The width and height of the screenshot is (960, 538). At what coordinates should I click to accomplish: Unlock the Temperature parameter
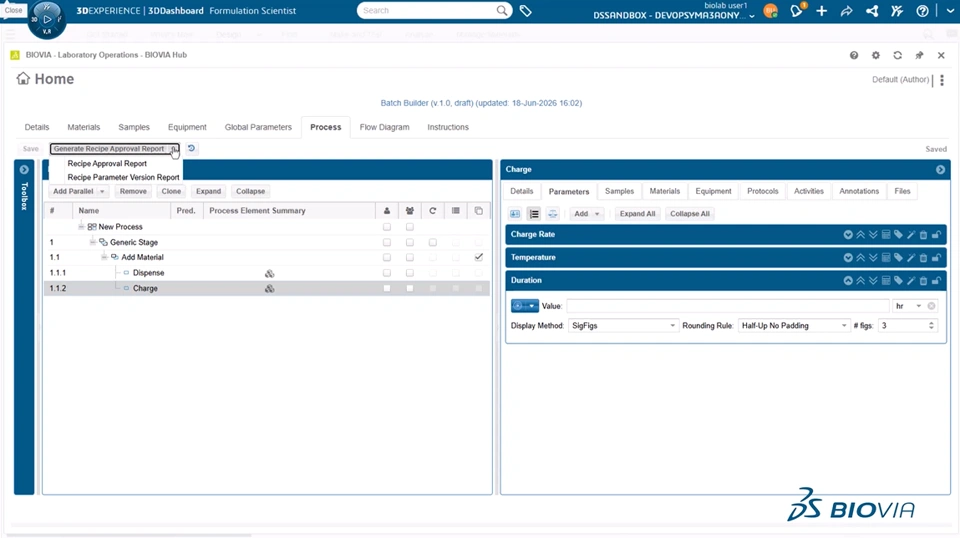[x=936, y=258]
